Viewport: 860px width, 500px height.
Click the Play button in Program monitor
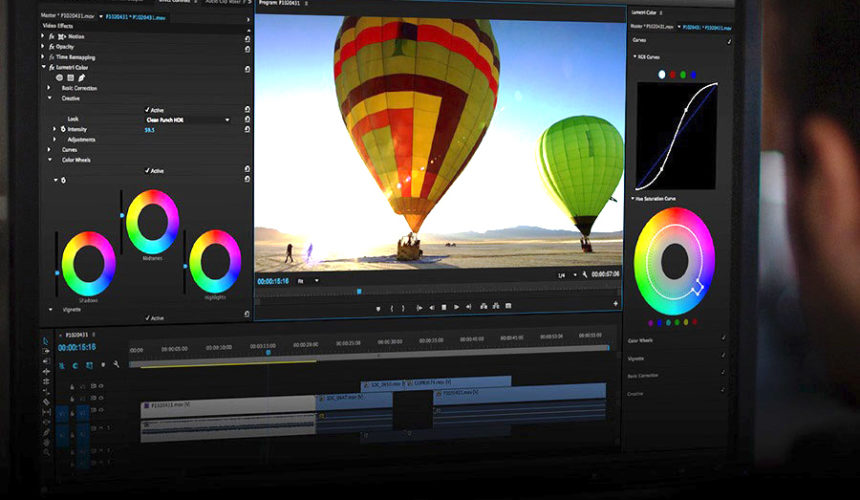(x=456, y=307)
